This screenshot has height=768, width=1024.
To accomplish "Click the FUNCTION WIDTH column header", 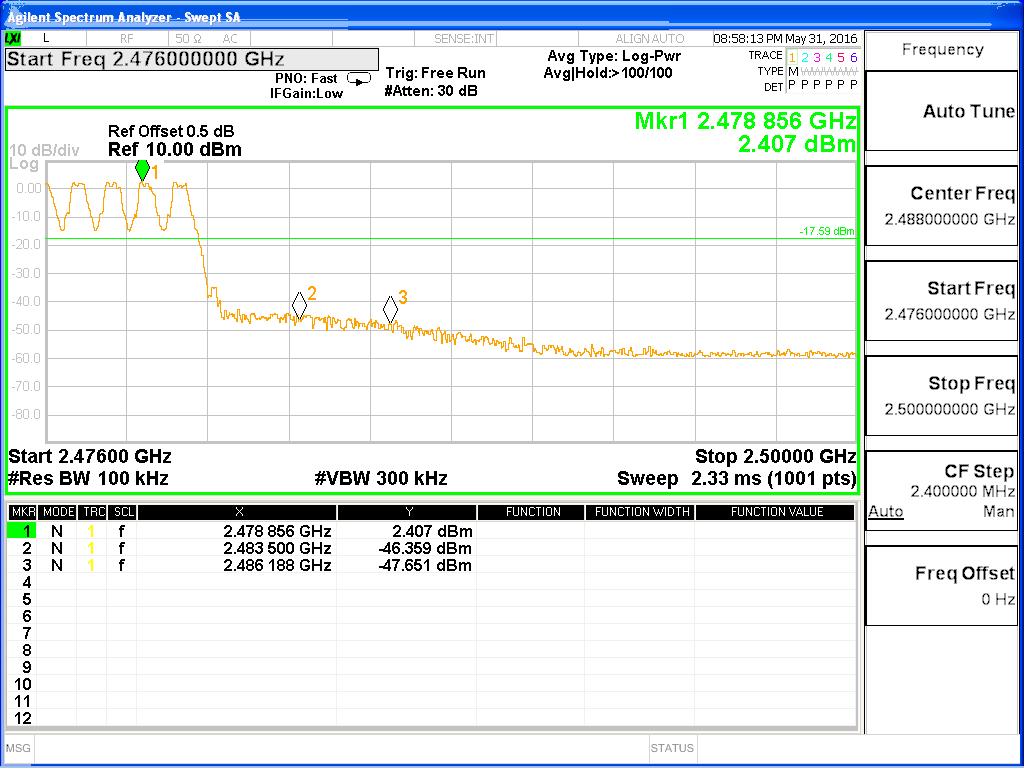I will pyautogui.click(x=641, y=512).
